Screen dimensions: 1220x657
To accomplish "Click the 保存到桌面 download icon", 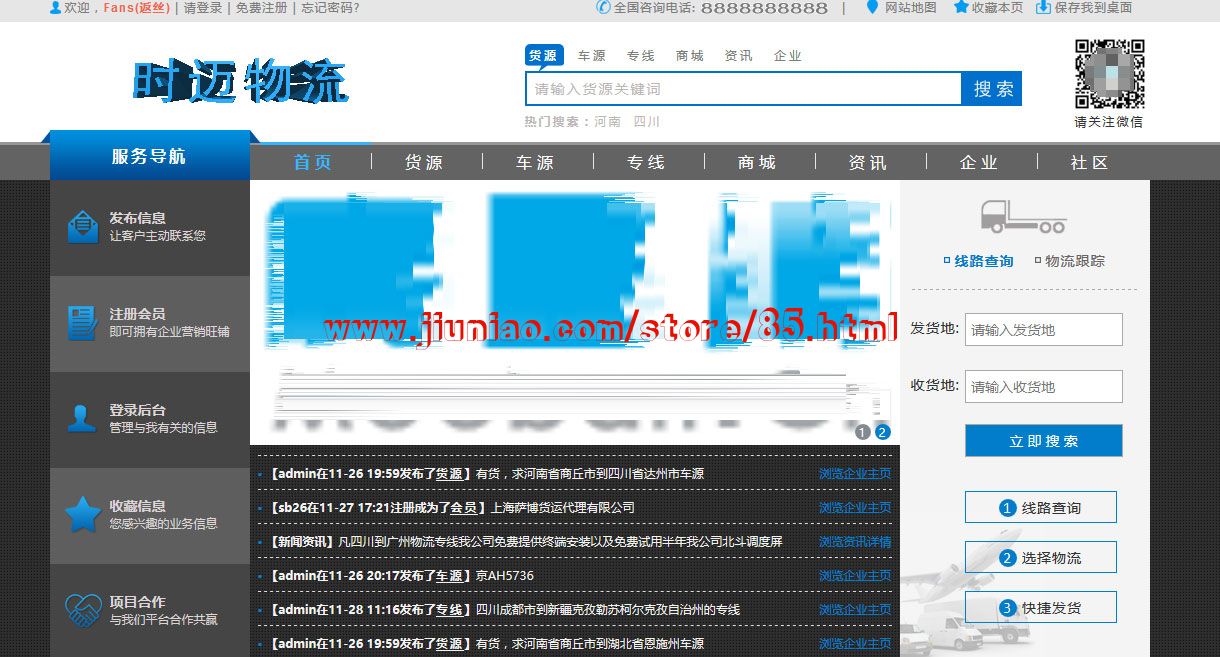I will coord(1043,7).
